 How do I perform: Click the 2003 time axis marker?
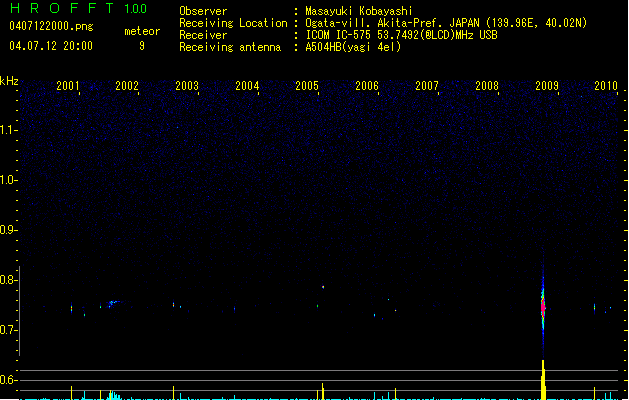point(187,85)
